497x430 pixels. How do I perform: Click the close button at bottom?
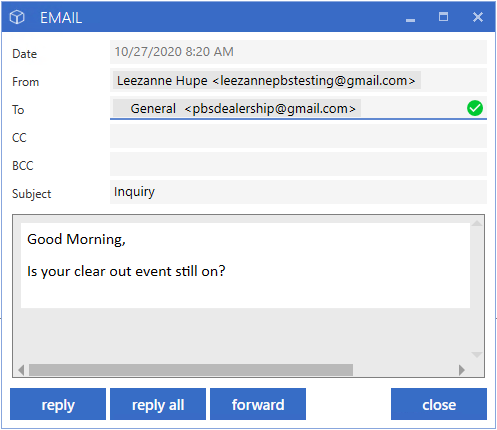click(x=439, y=404)
